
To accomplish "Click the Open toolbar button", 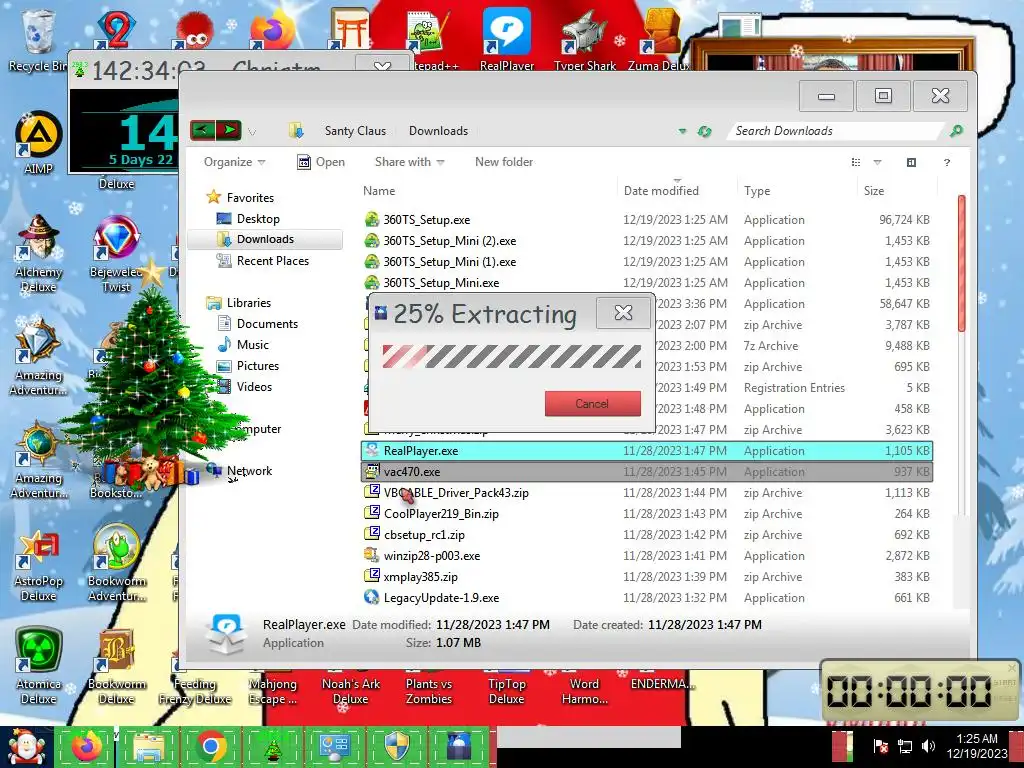I will click(321, 162).
